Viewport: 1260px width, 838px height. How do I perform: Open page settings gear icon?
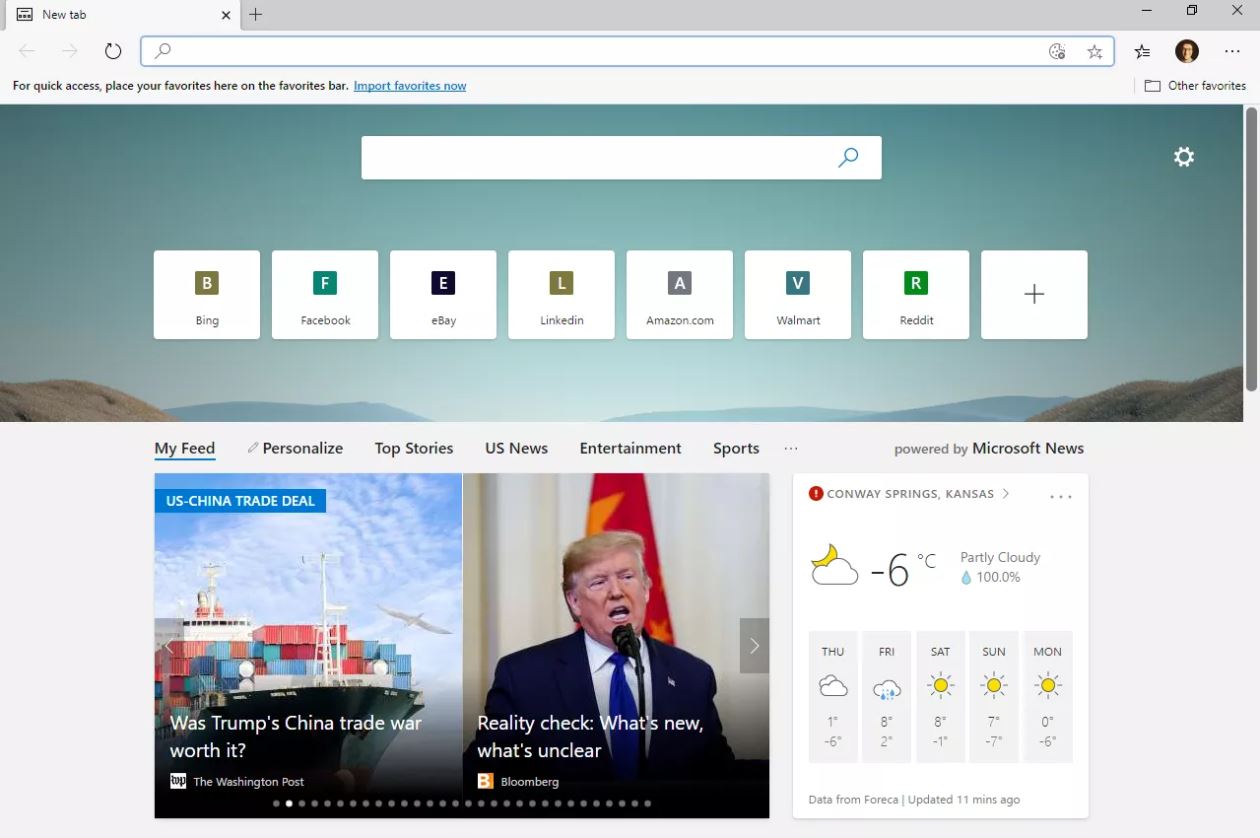coord(1184,157)
